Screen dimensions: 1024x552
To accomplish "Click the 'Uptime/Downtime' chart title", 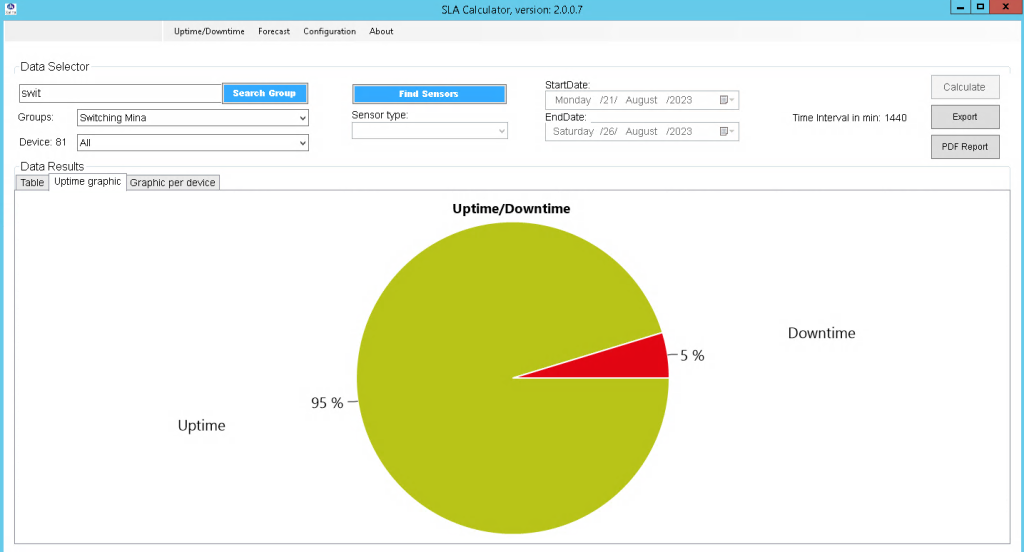I will pyautogui.click(x=511, y=209).
